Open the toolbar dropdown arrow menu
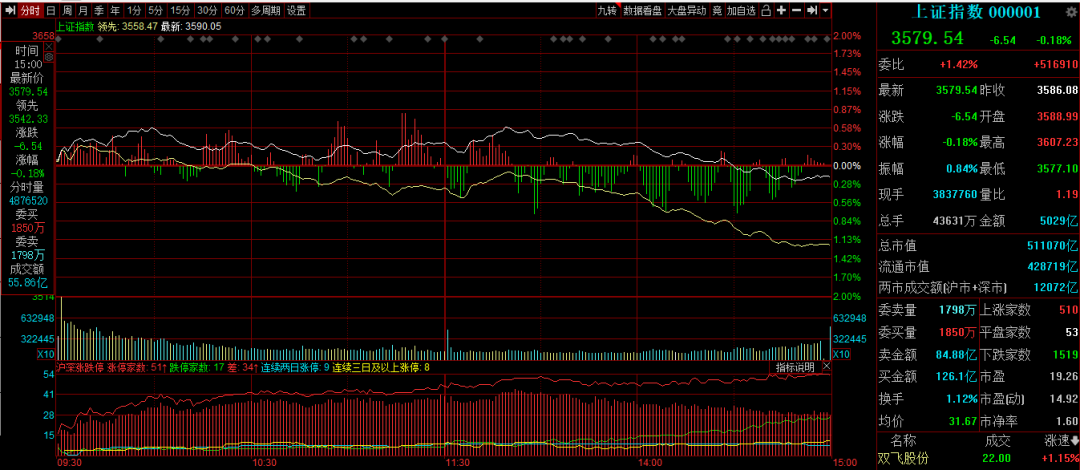The height and width of the screenshot is (470, 1080). point(826,10)
